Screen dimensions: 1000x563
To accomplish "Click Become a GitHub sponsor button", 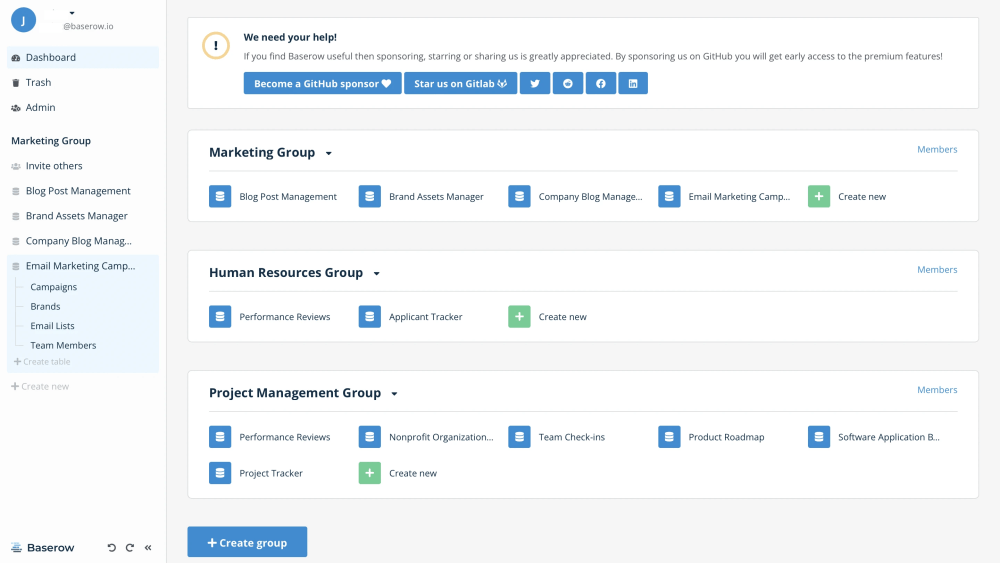I will (x=322, y=84).
